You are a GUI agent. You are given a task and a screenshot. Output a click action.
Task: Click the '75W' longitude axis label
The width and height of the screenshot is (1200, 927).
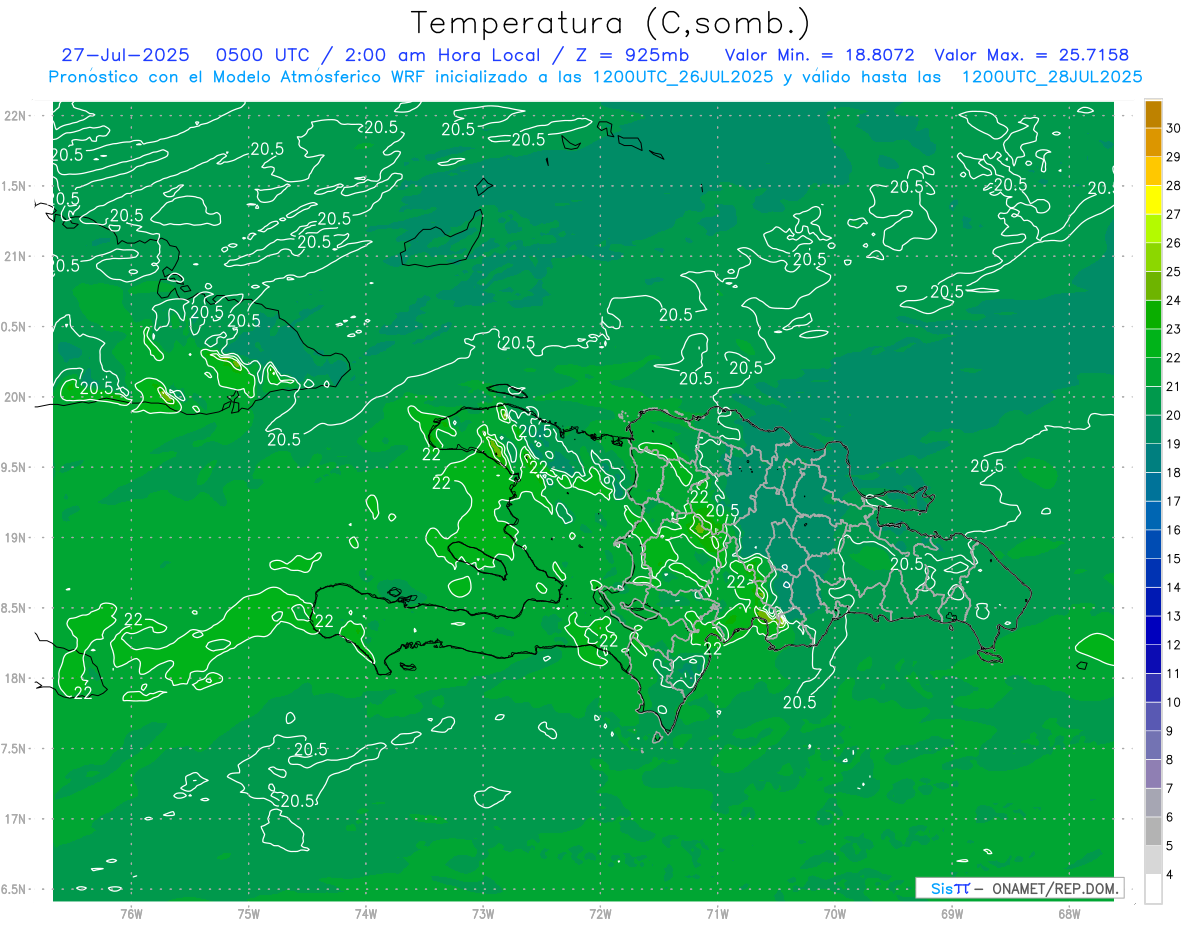[x=249, y=914]
